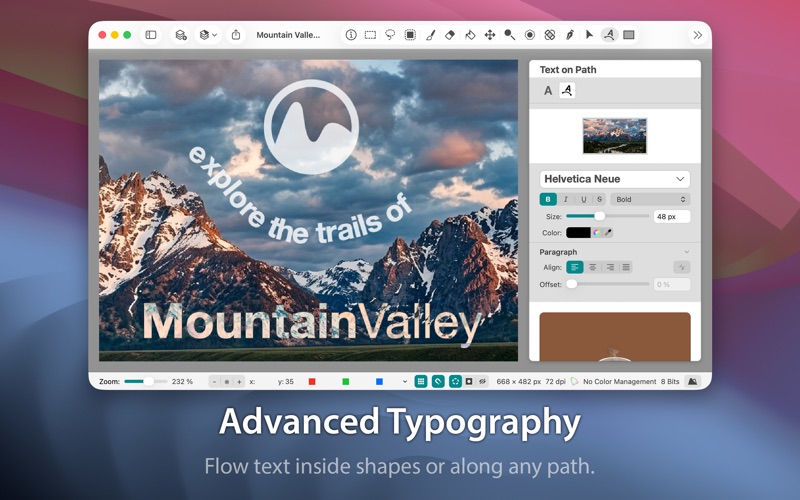Image resolution: width=800 pixels, height=500 pixels.
Task: Open the Bold font style popup
Action: click(651, 199)
